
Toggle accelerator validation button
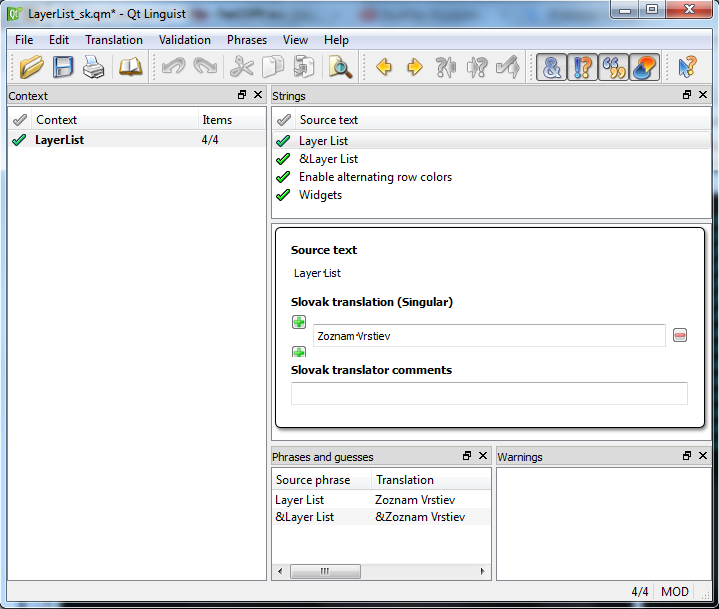pyautogui.click(x=550, y=67)
